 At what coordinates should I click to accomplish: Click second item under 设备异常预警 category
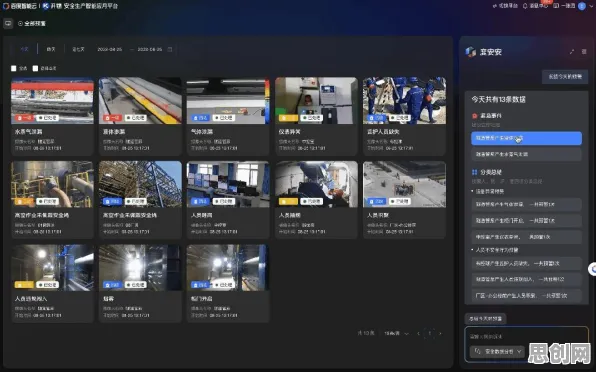[526, 221]
